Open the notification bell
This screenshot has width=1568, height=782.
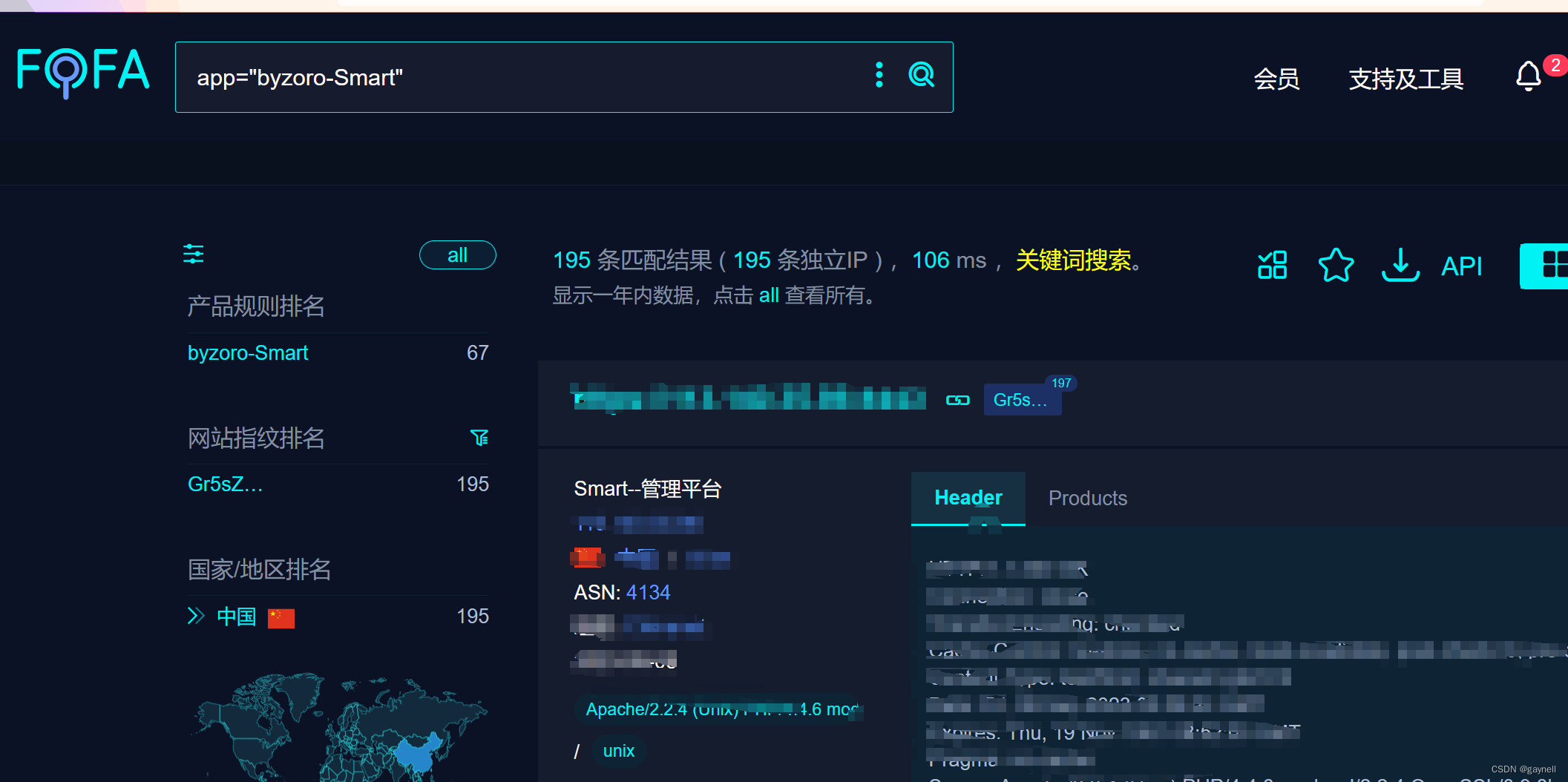coord(1528,76)
